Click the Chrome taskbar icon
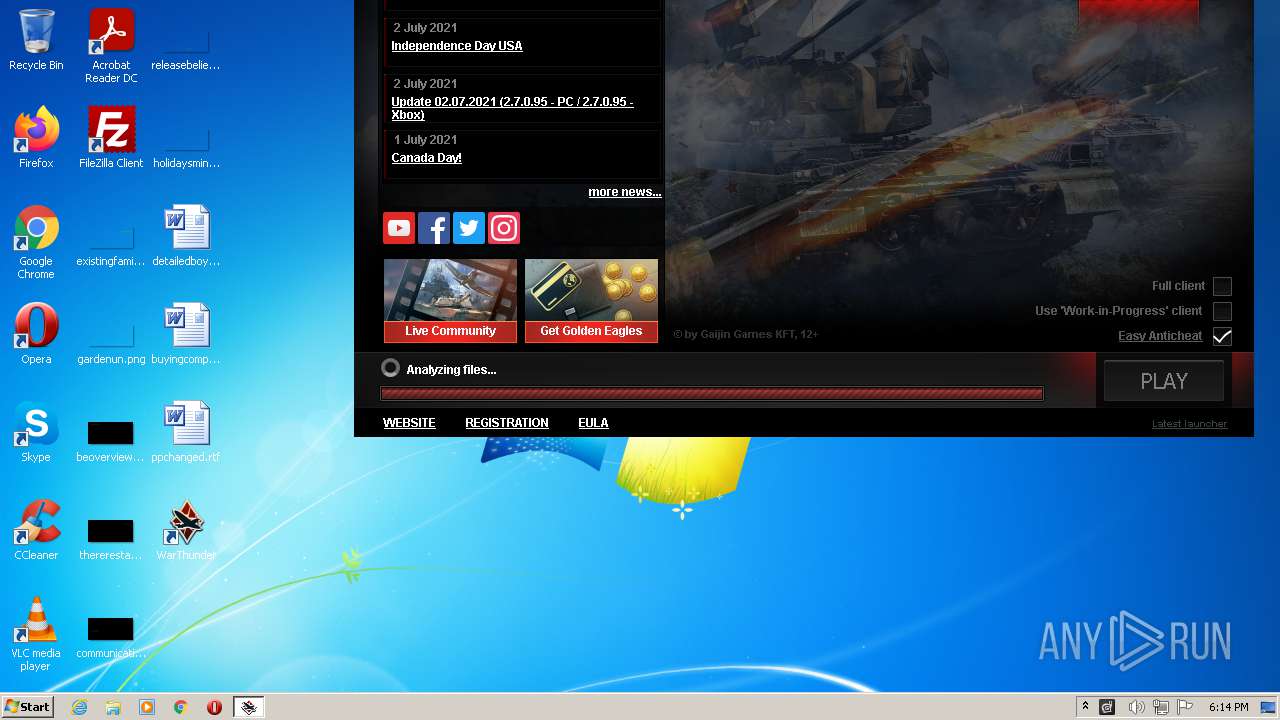Viewport: 1280px width, 720px height. point(181,707)
